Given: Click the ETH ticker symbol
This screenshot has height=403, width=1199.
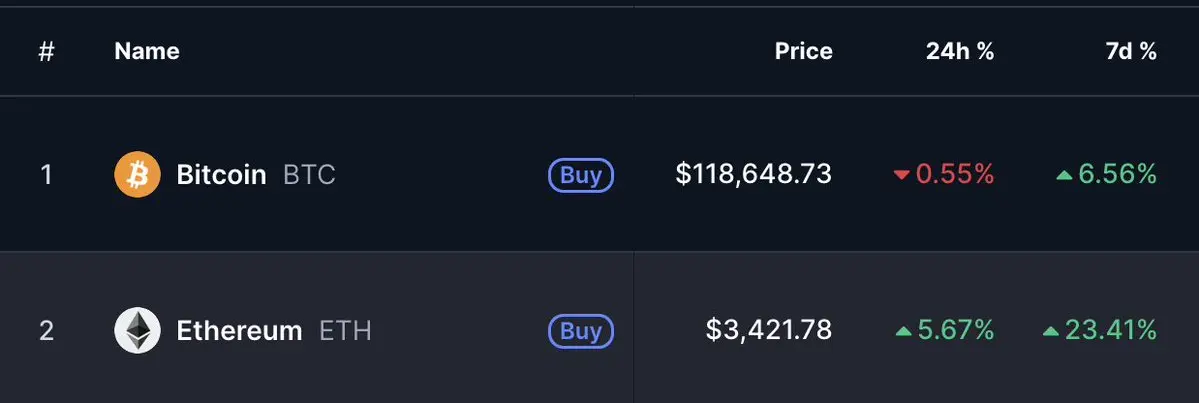Looking at the screenshot, I should (x=345, y=331).
